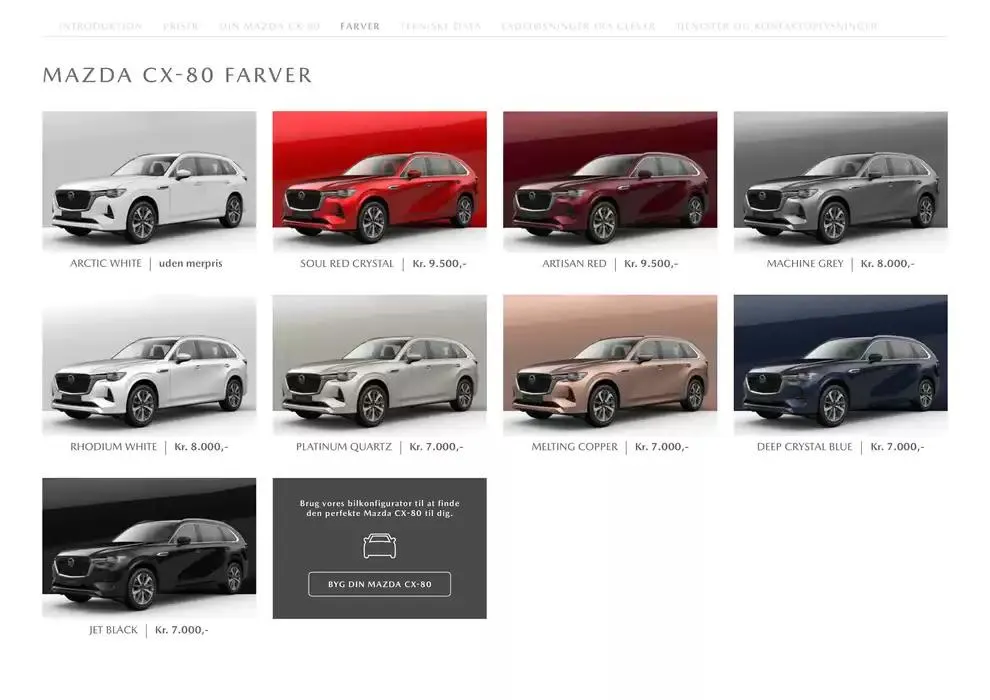Select the Melting Copper car thumbnail

(x=611, y=363)
